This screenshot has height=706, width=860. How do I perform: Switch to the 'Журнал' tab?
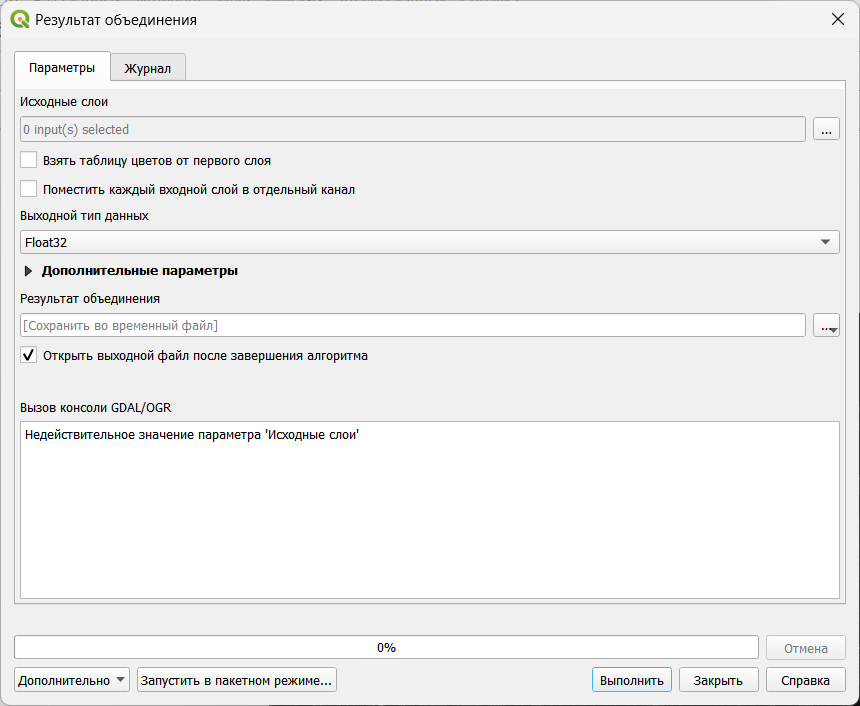click(x=147, y=69)
